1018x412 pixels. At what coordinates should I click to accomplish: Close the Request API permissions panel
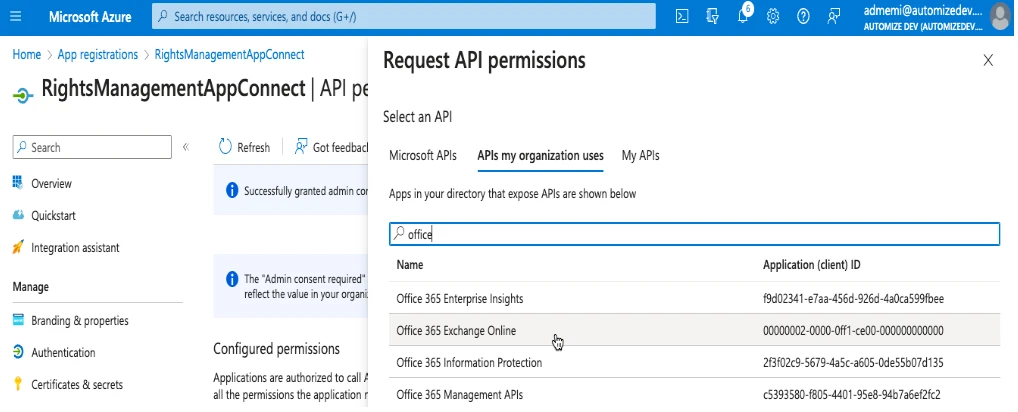tap(988, 60)
